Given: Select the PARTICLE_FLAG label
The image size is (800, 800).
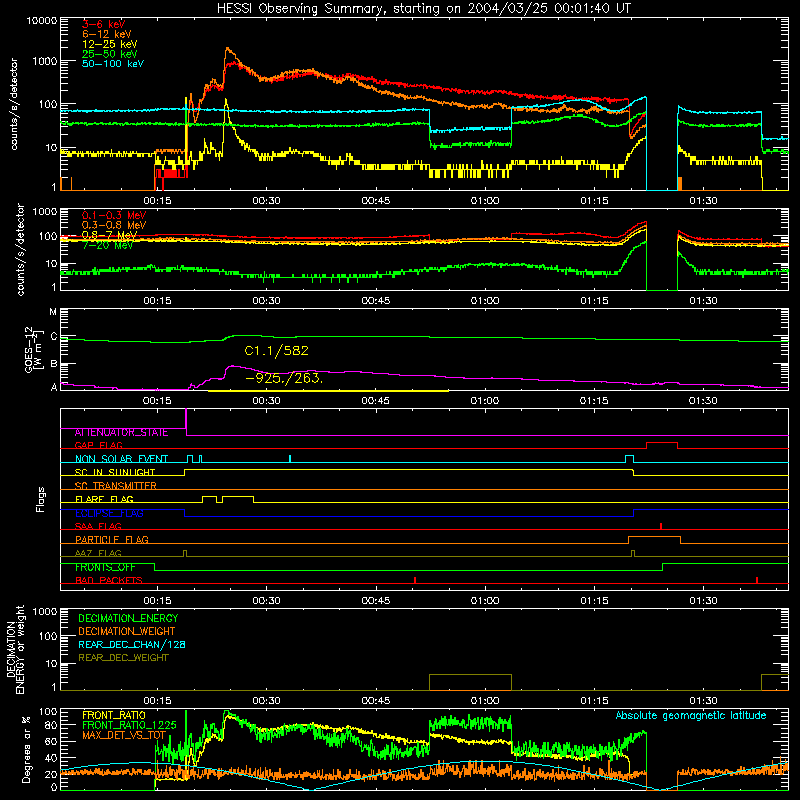Looking at the screenshot, I should pos(112,539).
